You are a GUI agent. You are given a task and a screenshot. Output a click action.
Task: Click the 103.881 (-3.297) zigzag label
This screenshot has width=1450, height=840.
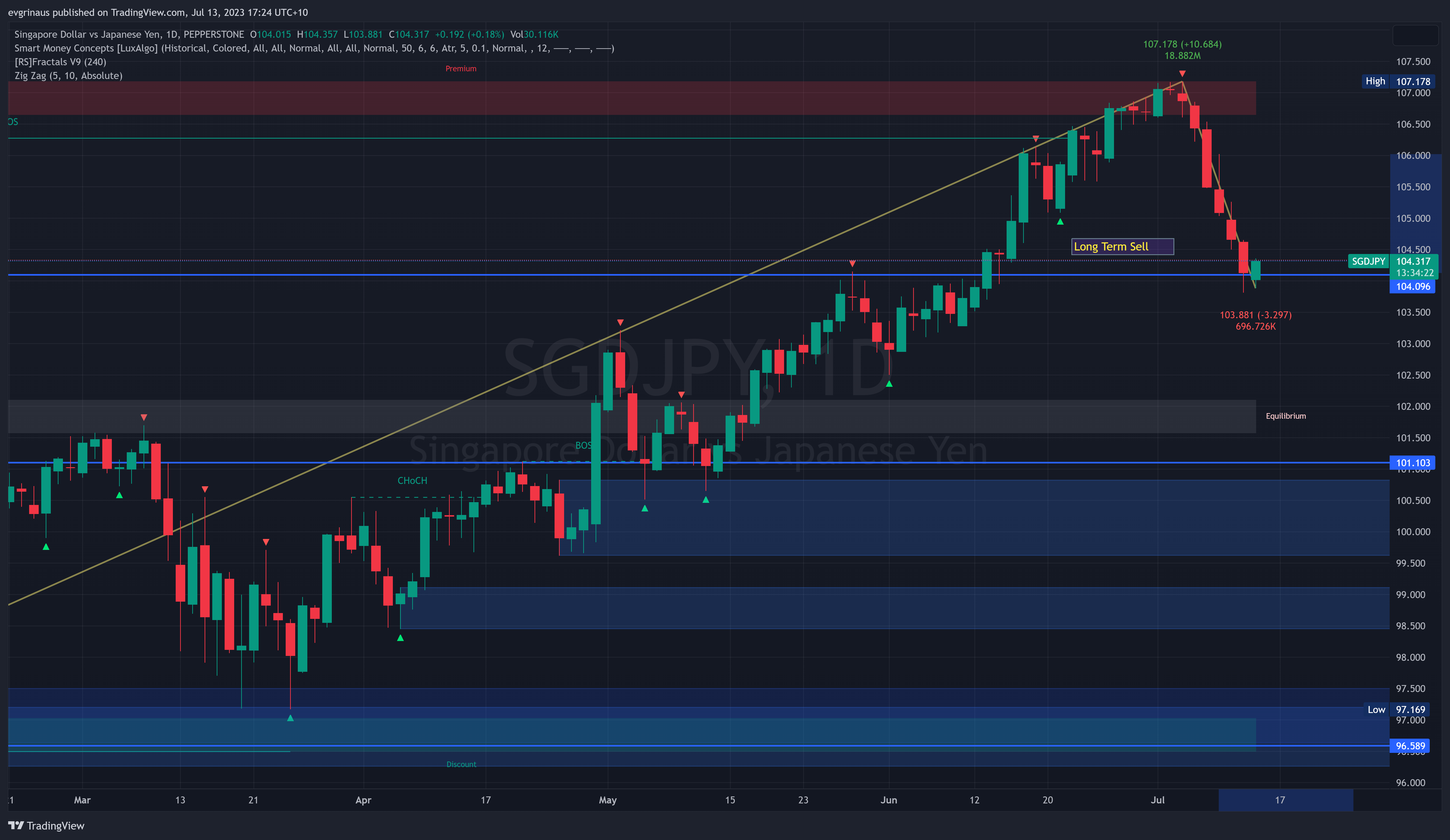[x=1255, y=315]
